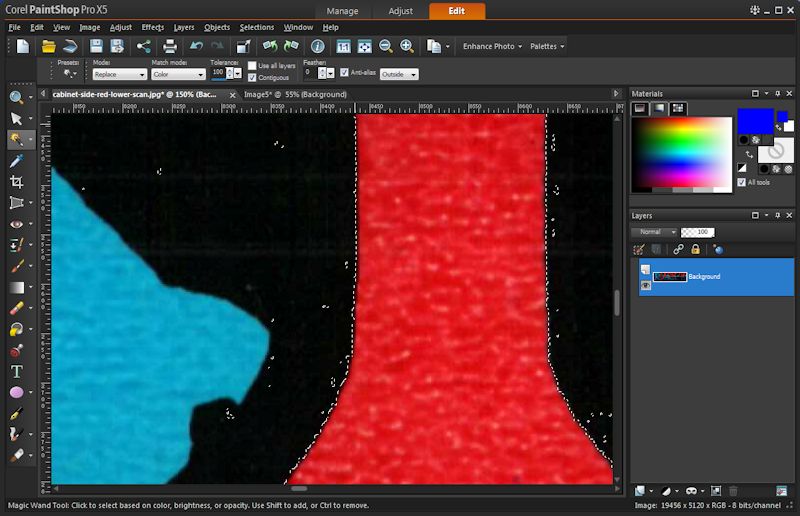
Task: Hide the Background layer with eye icon
Action: pos(645,285)
